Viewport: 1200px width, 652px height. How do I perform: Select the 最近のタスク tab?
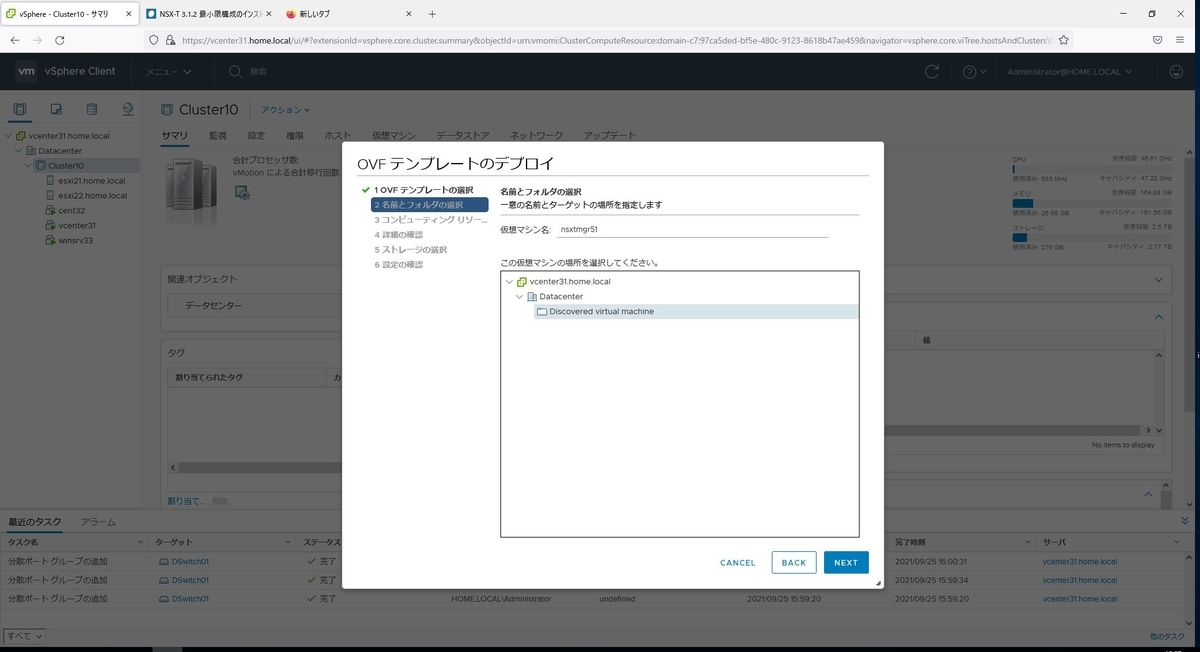pos(35,522)
